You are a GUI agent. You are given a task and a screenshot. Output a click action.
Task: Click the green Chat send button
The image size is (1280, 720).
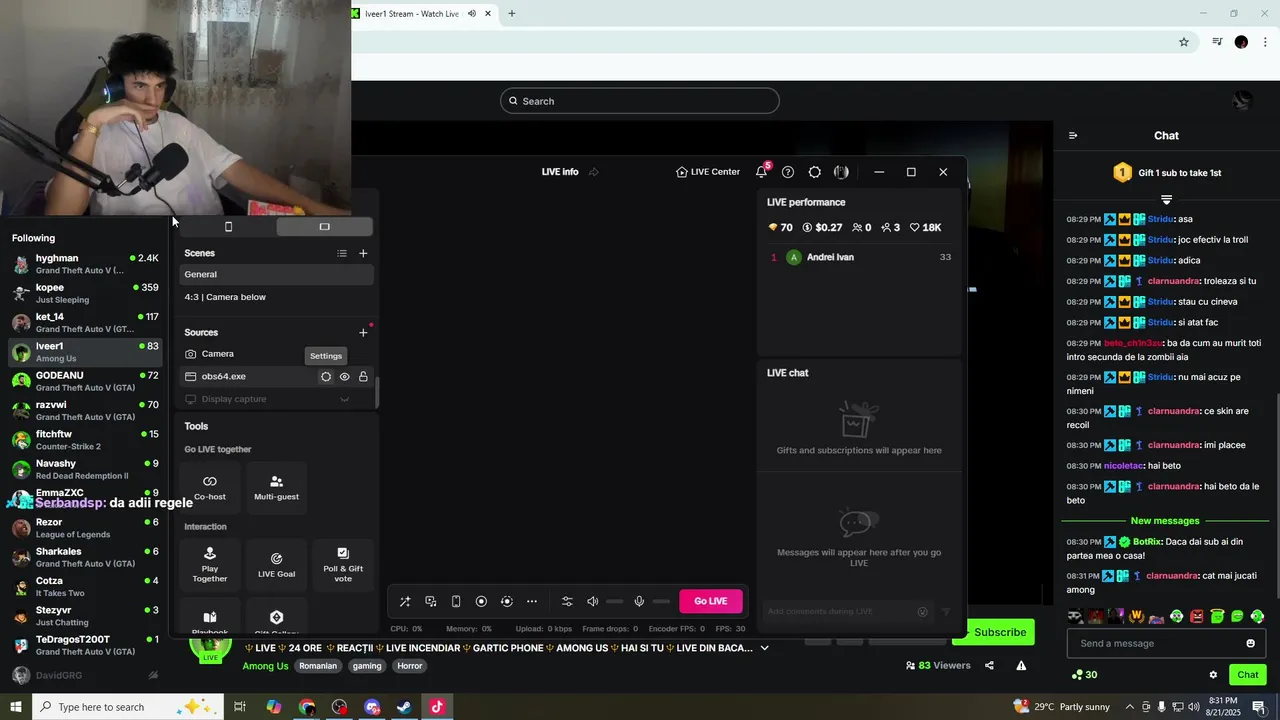1248,675
